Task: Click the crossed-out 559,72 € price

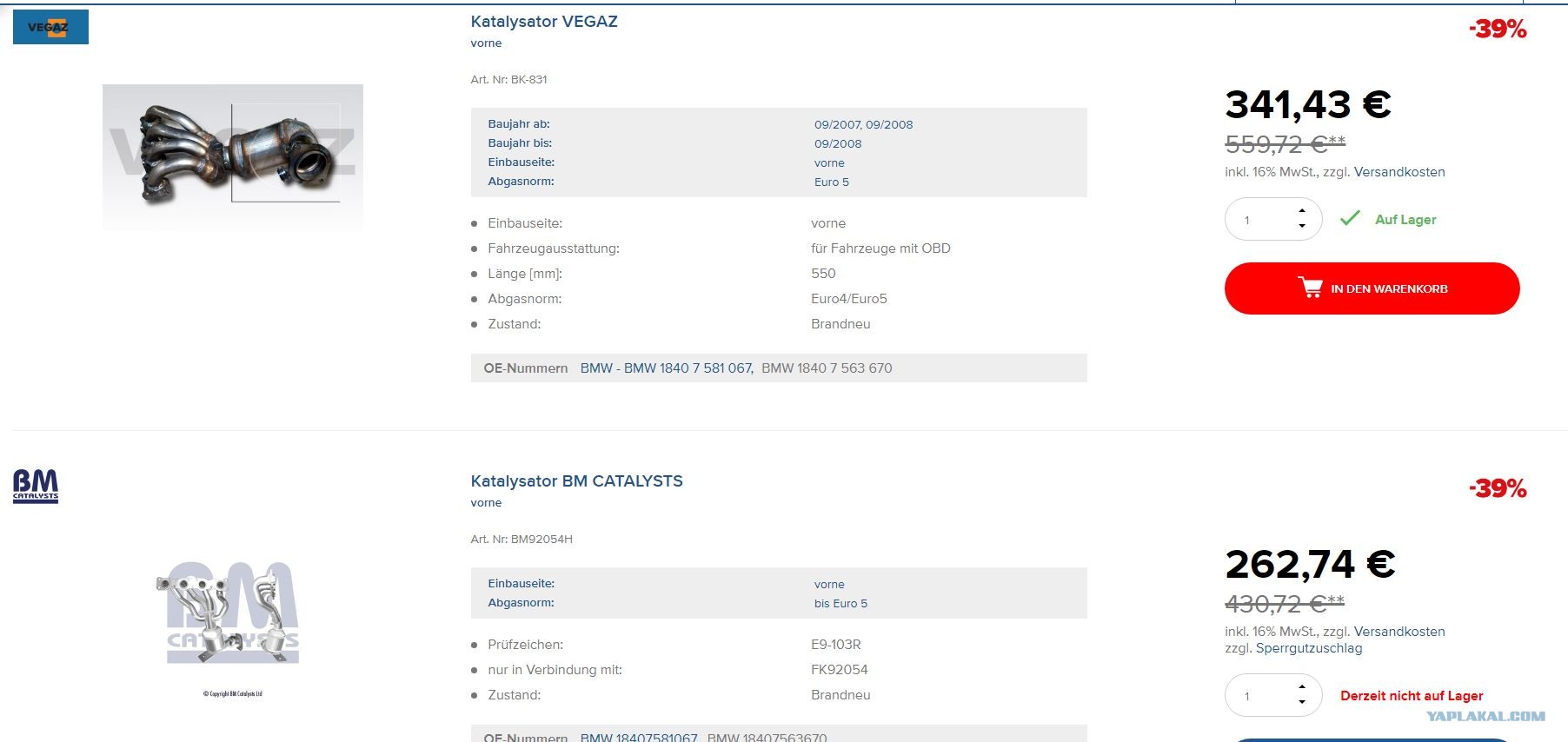Action: click(1285, 143)
